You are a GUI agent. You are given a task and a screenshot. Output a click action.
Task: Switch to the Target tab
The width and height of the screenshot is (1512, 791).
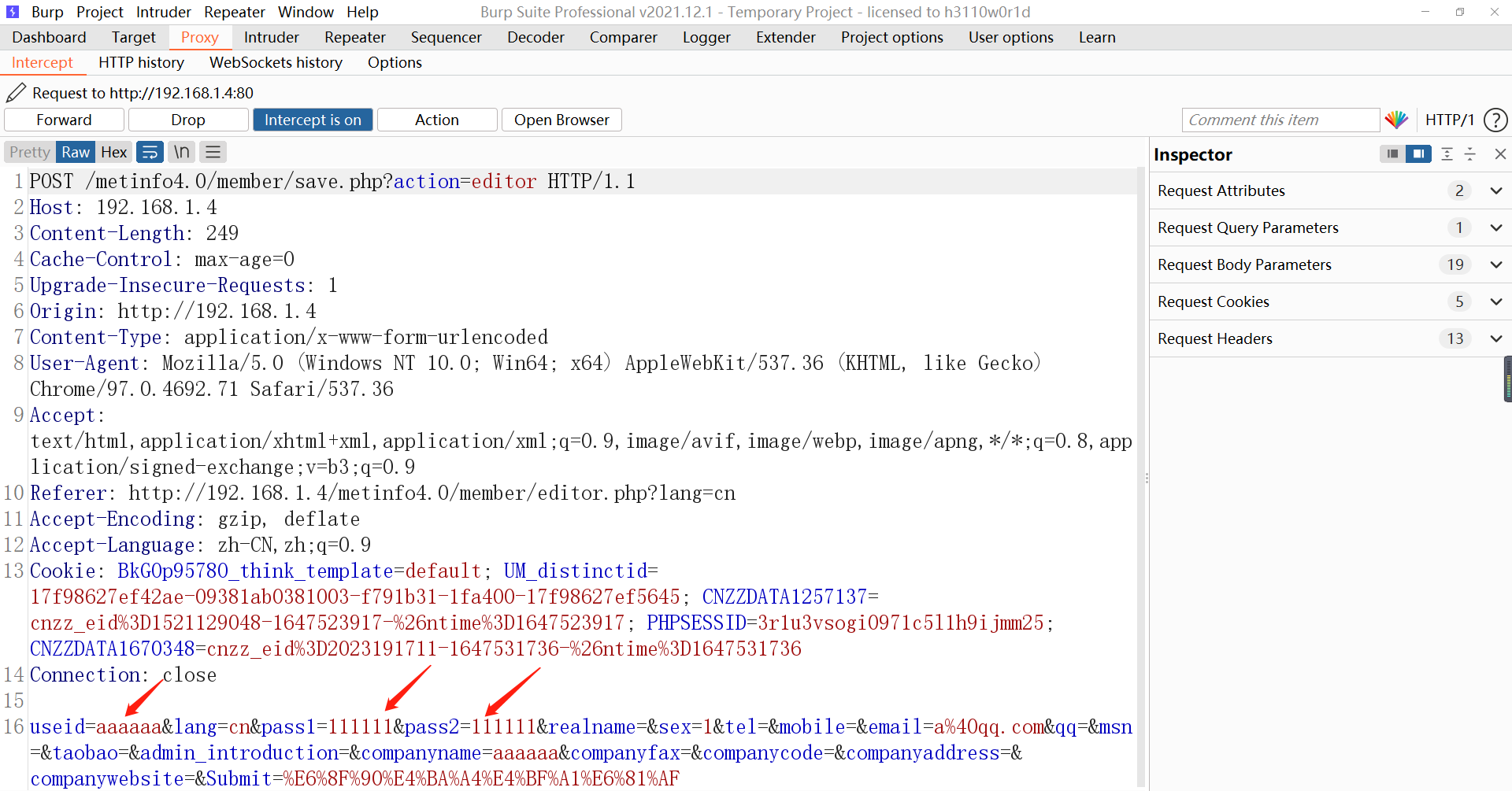134,37
